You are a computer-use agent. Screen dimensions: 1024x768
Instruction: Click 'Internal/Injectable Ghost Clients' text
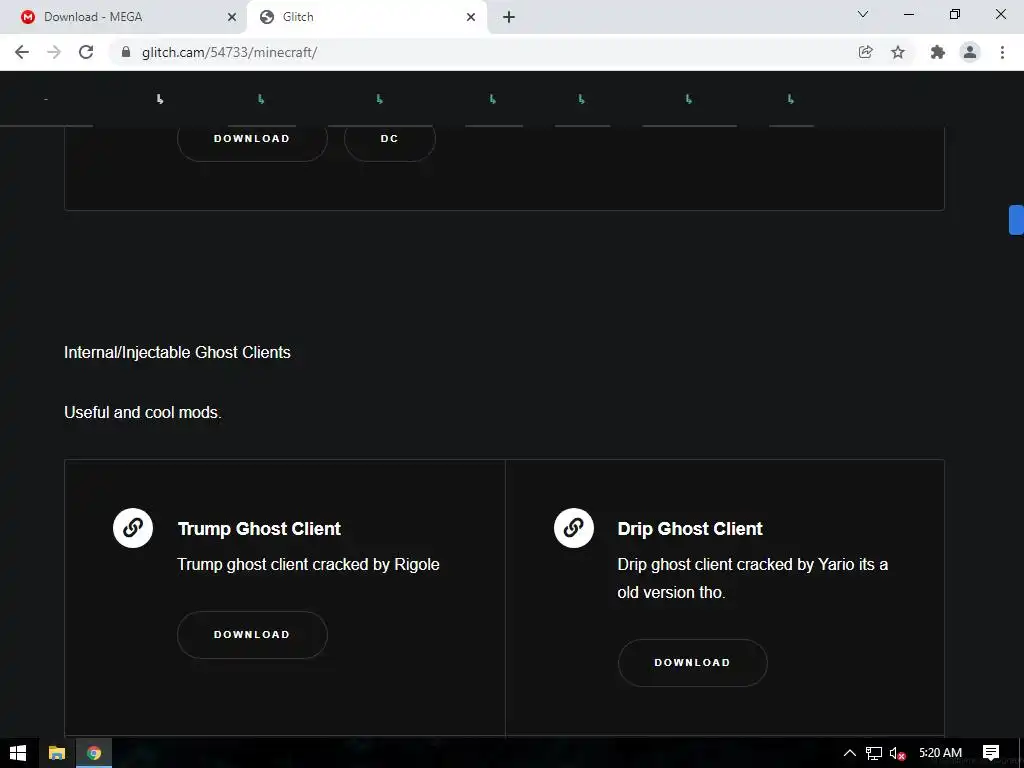point(177,353)
